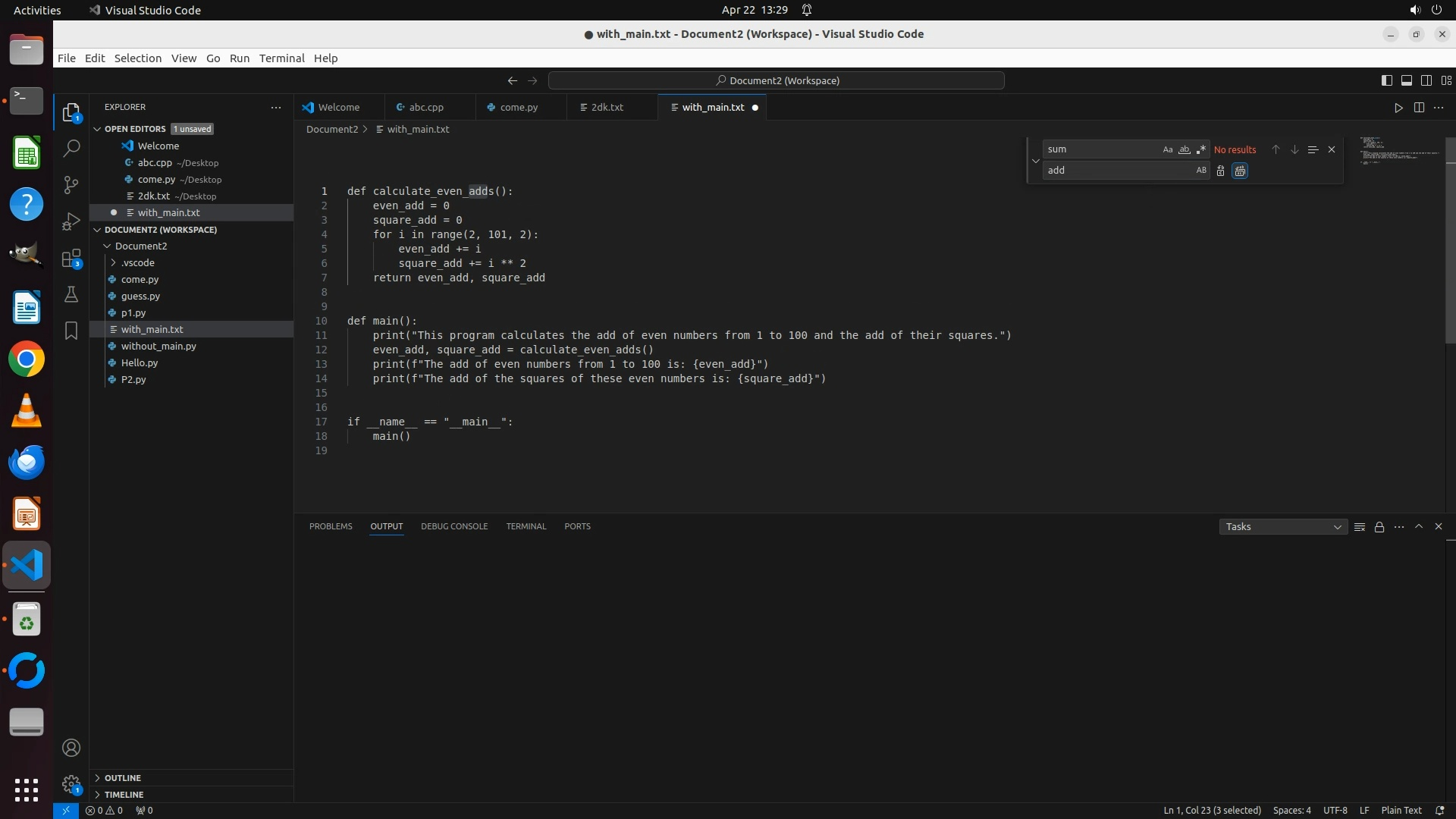This screenshot has height=819, width=1456.
Task: Run the file with play icon
Action: point(1398,108)
